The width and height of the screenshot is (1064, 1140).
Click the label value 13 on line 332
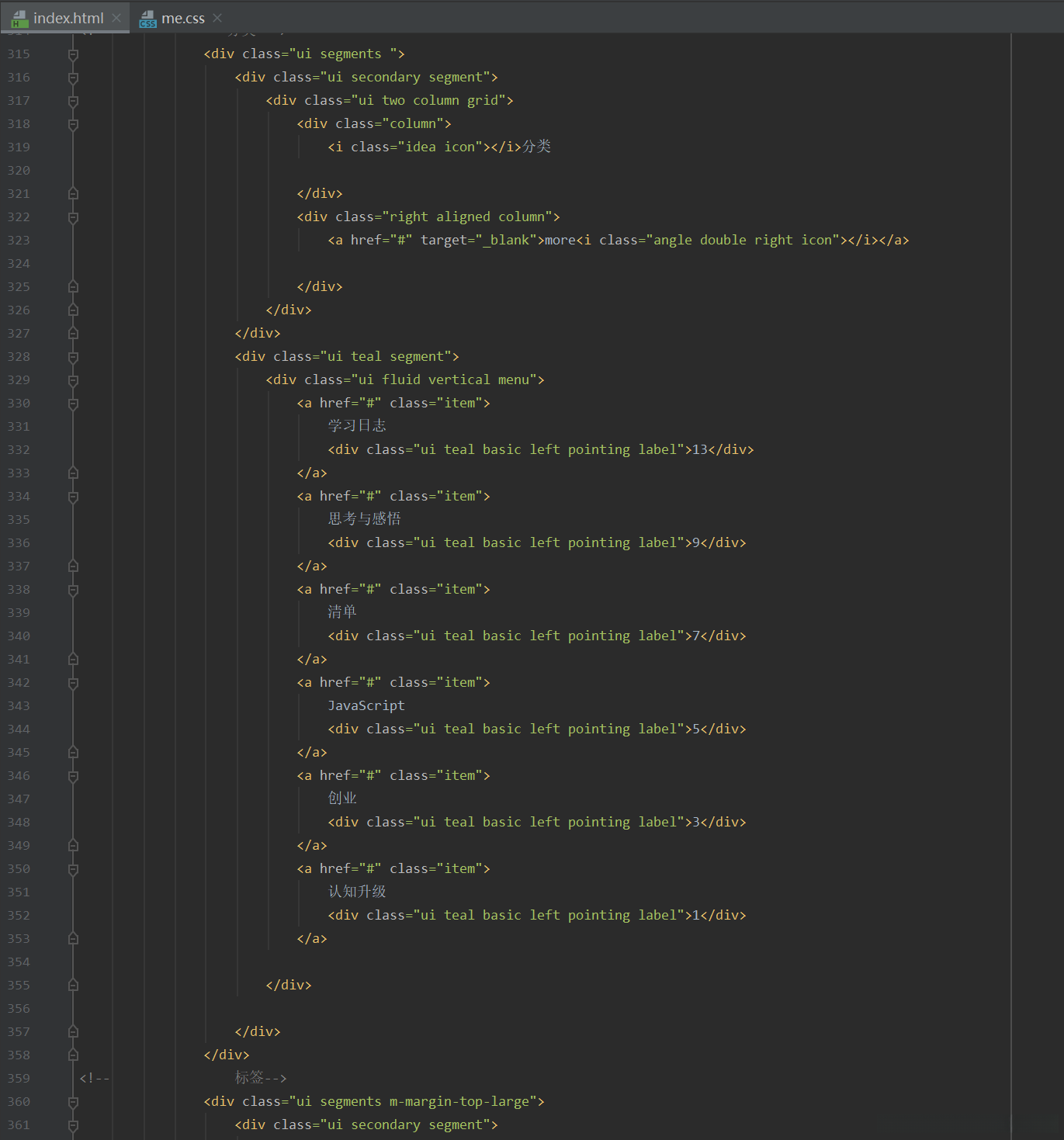click(x=700, y=449)
